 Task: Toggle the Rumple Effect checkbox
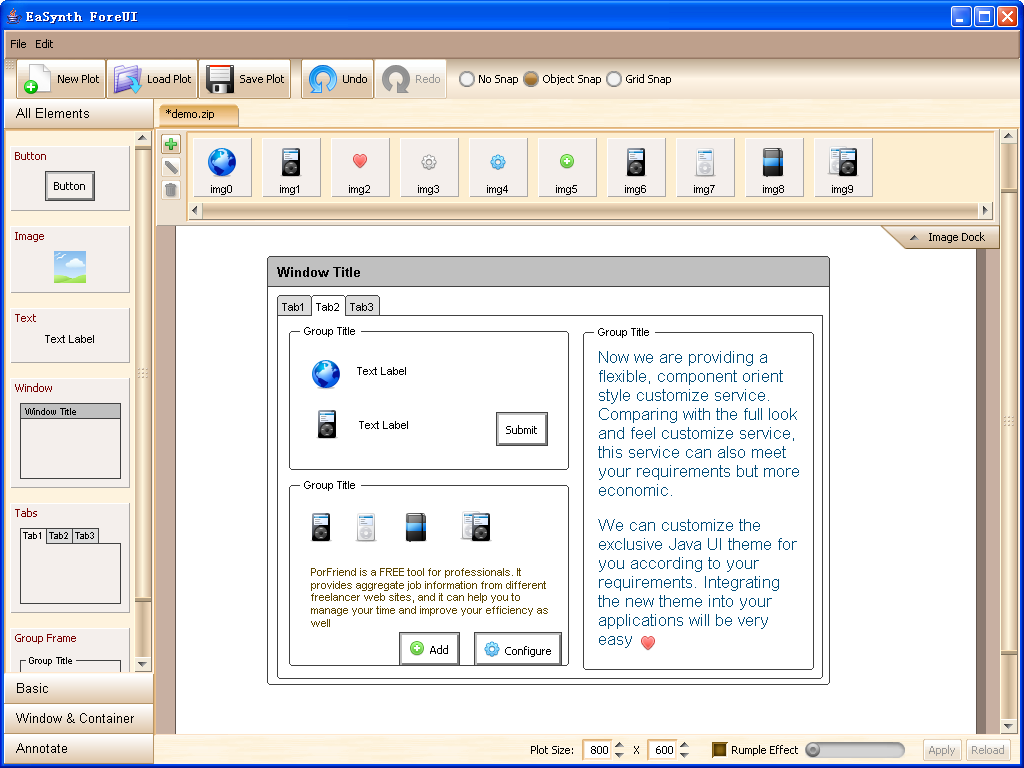coord(719,750)
